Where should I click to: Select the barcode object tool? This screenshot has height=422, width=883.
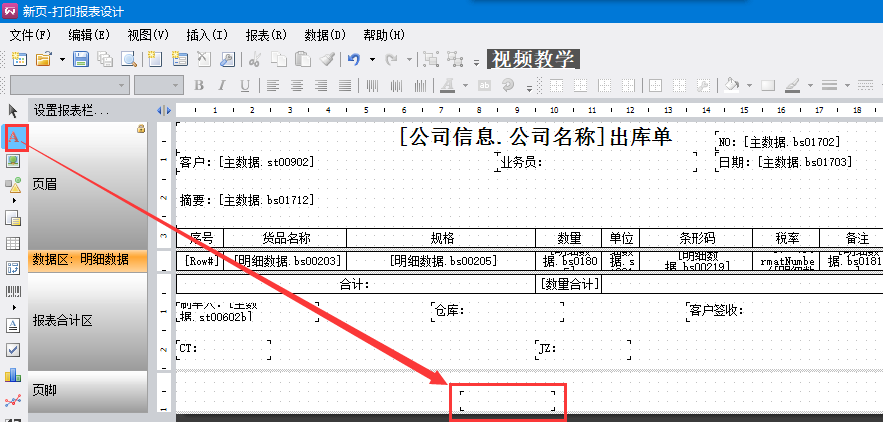coord(14,292)
